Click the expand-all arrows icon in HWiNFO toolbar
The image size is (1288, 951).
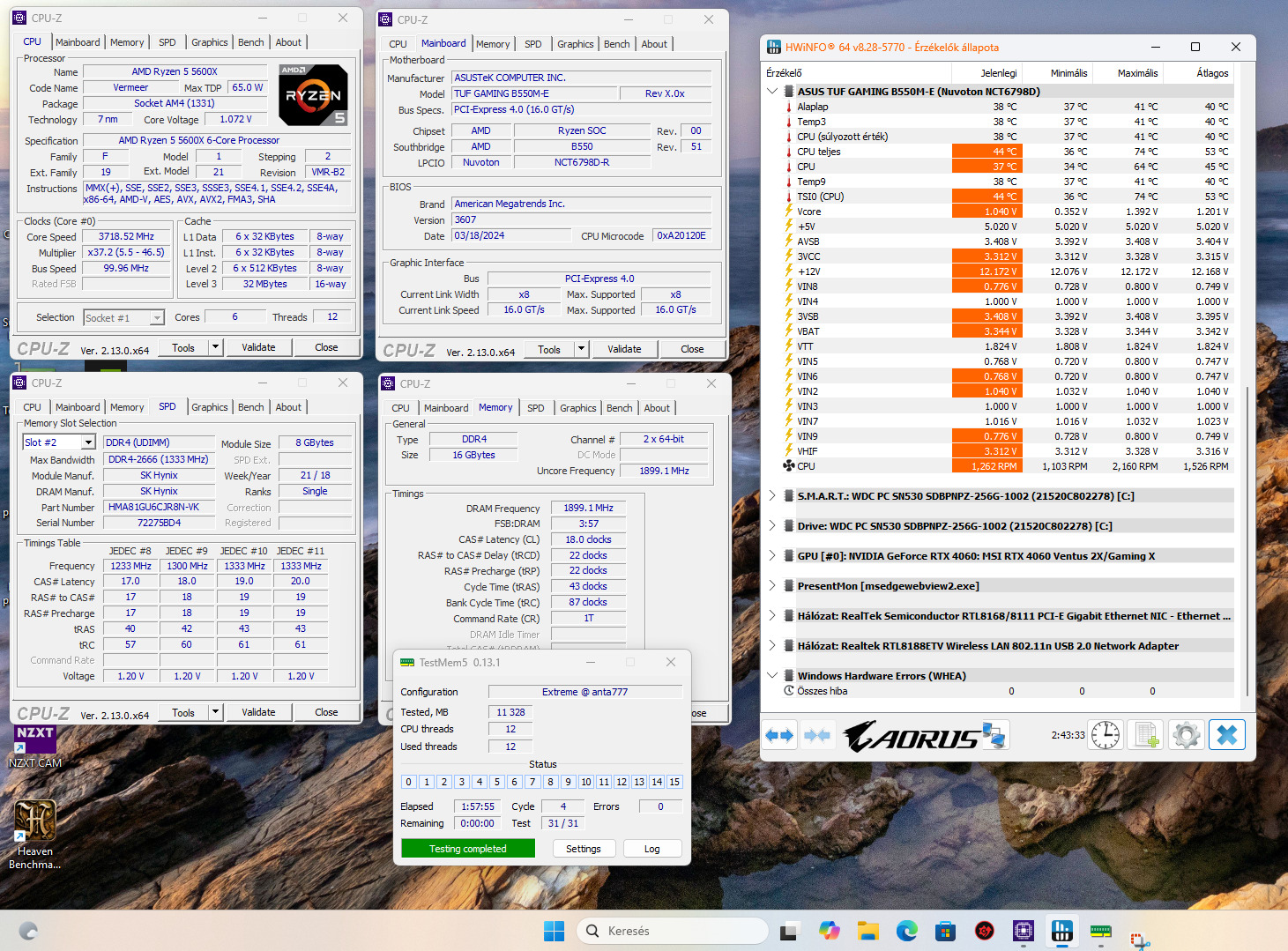[780, 735]
